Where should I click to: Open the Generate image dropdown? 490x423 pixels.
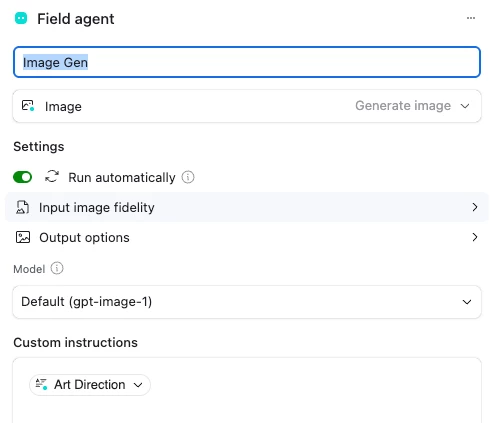point(413,106)
